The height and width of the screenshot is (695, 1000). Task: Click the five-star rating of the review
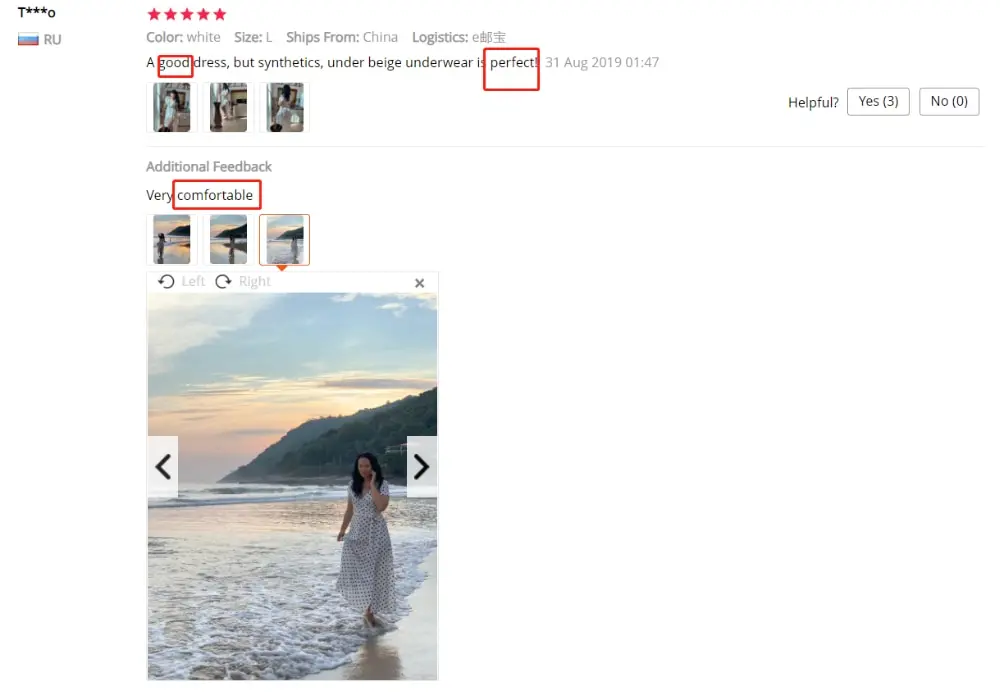[187, 14]
